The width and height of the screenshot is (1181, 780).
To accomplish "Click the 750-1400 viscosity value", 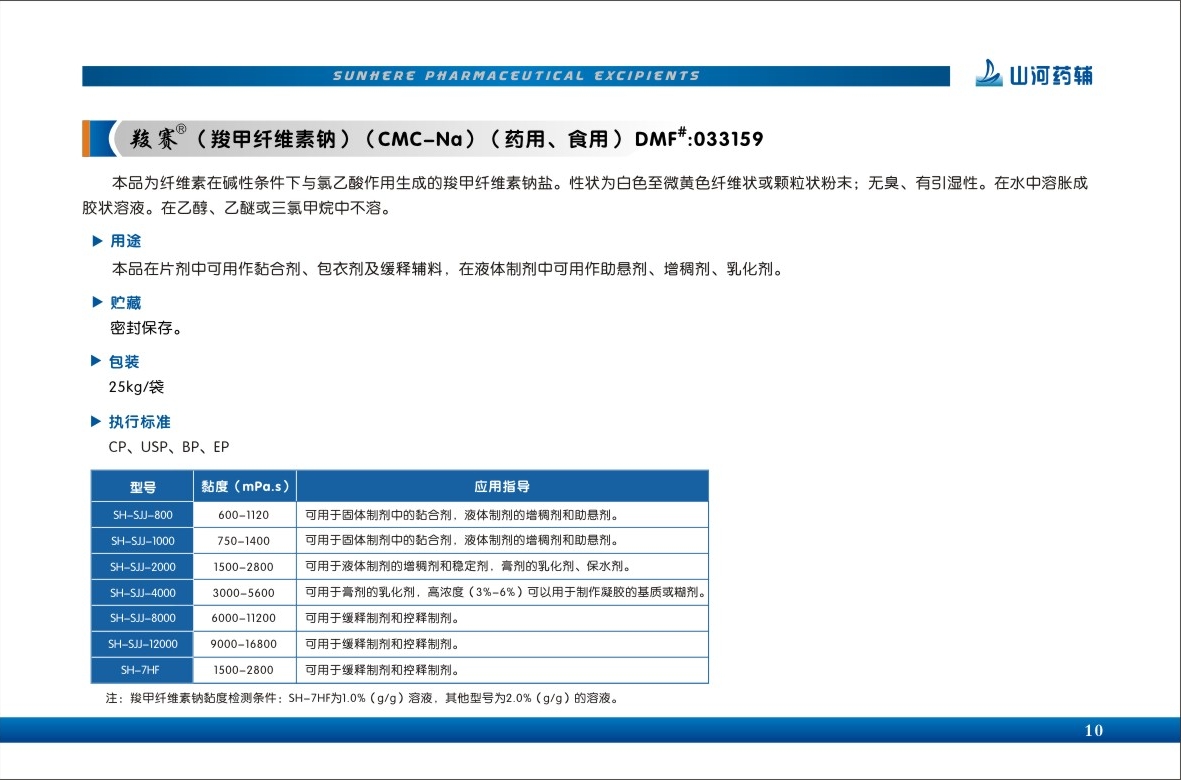I will 243,541.
